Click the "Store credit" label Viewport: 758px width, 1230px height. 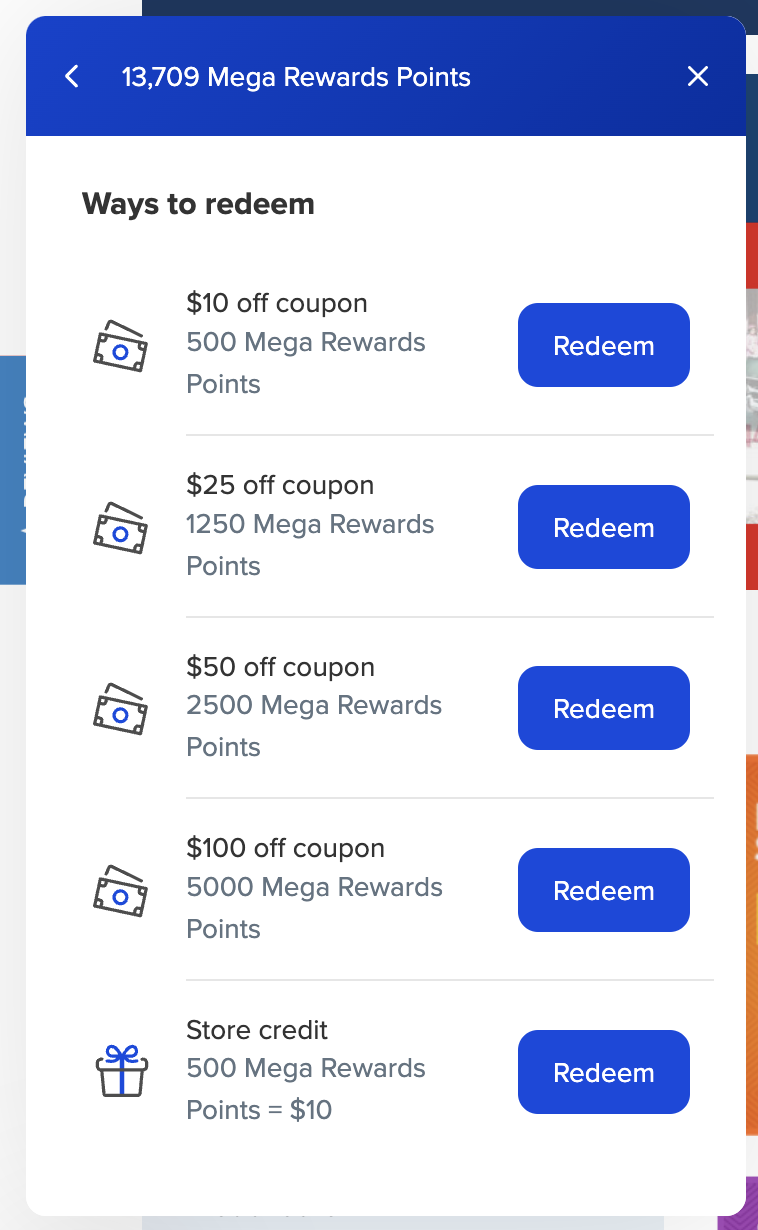coord(257,1030)
